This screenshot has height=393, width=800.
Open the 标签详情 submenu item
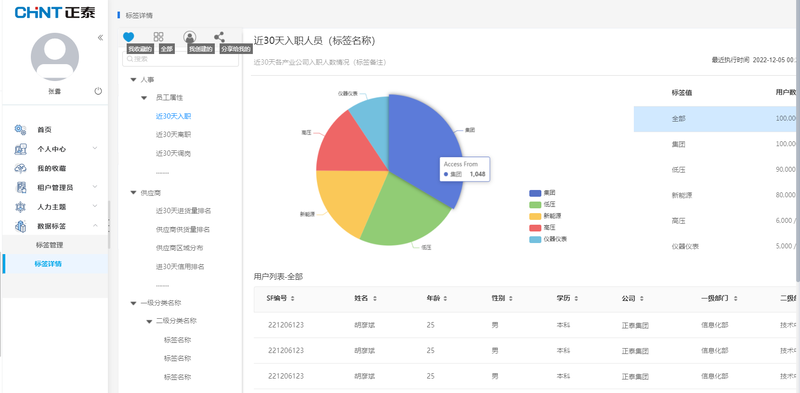(48, 264)
